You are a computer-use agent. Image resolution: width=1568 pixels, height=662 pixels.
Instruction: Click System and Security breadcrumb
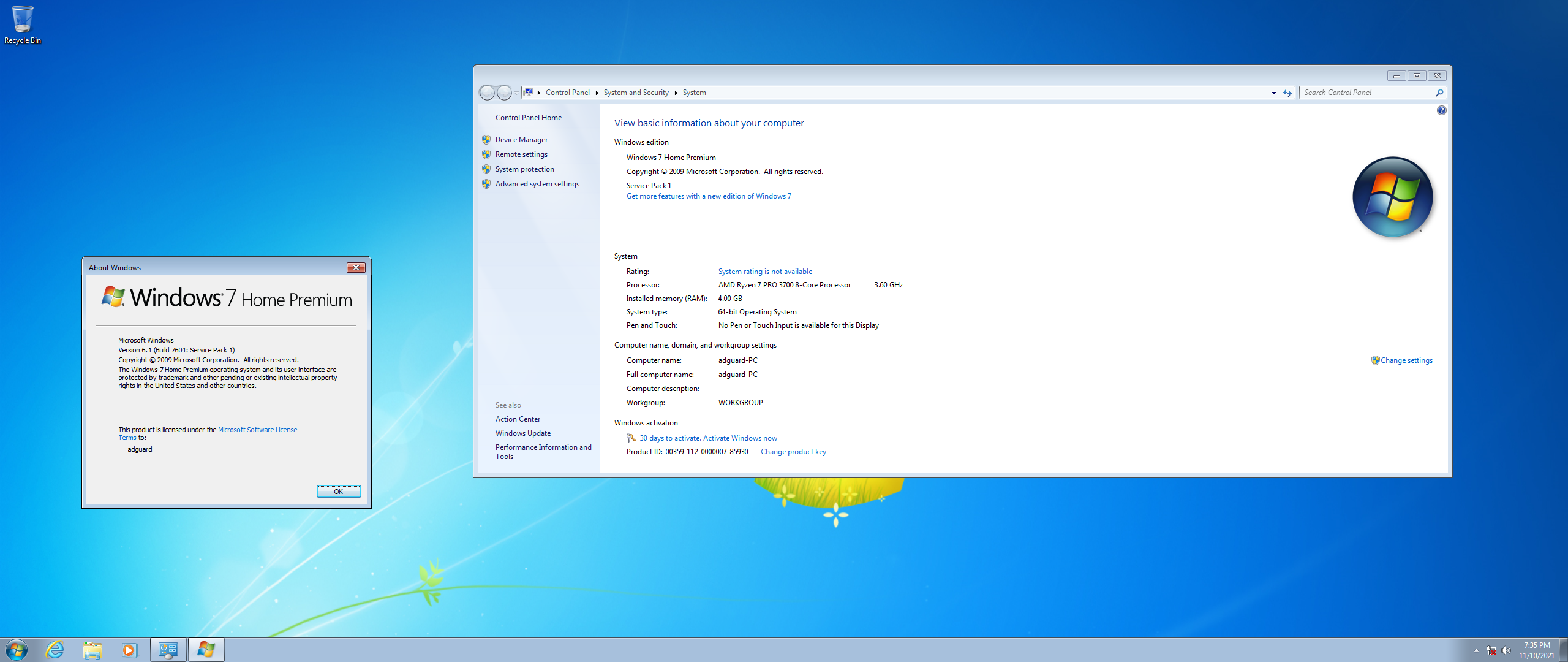[x=636, y=93]
